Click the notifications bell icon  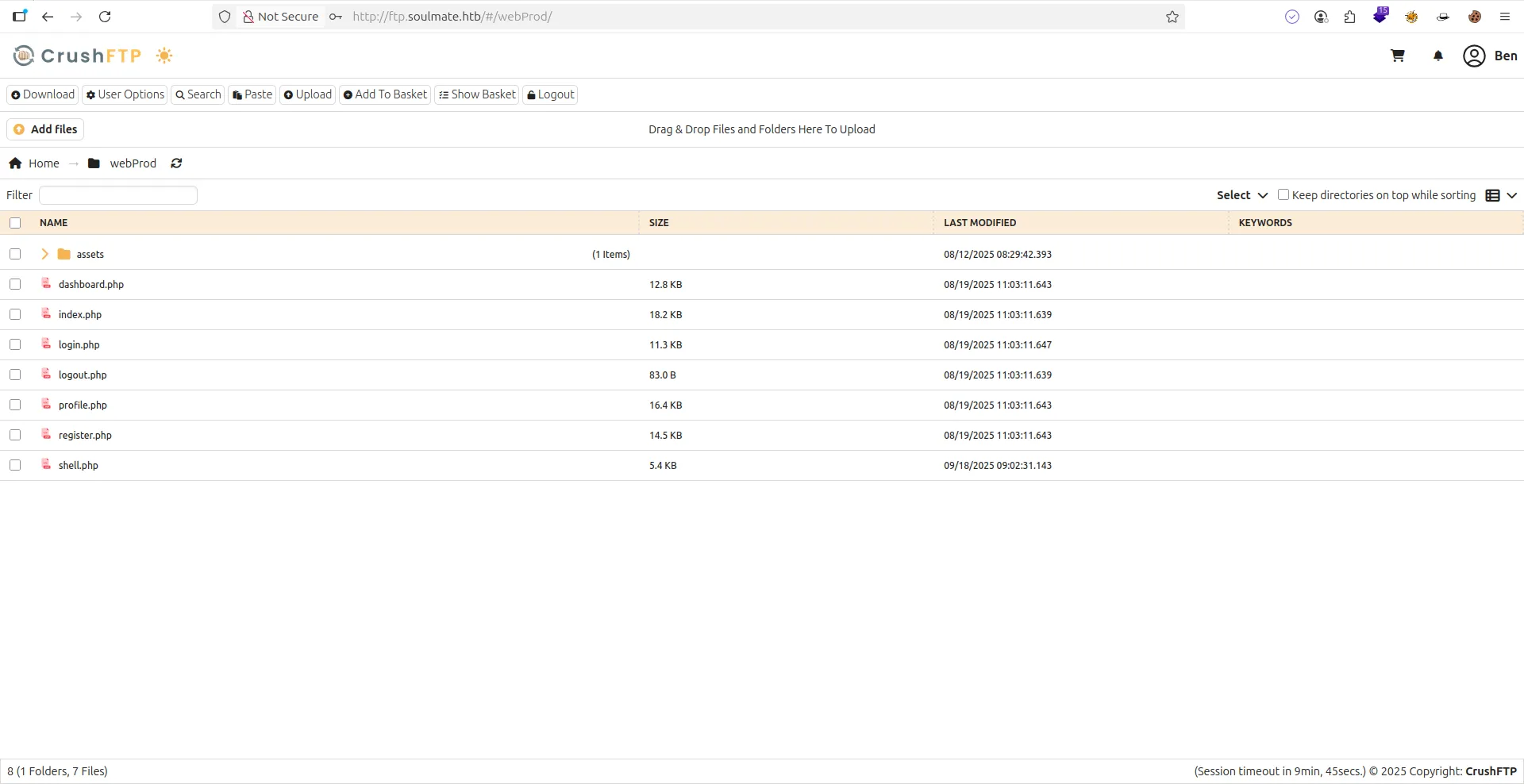tap(1437, 56)
